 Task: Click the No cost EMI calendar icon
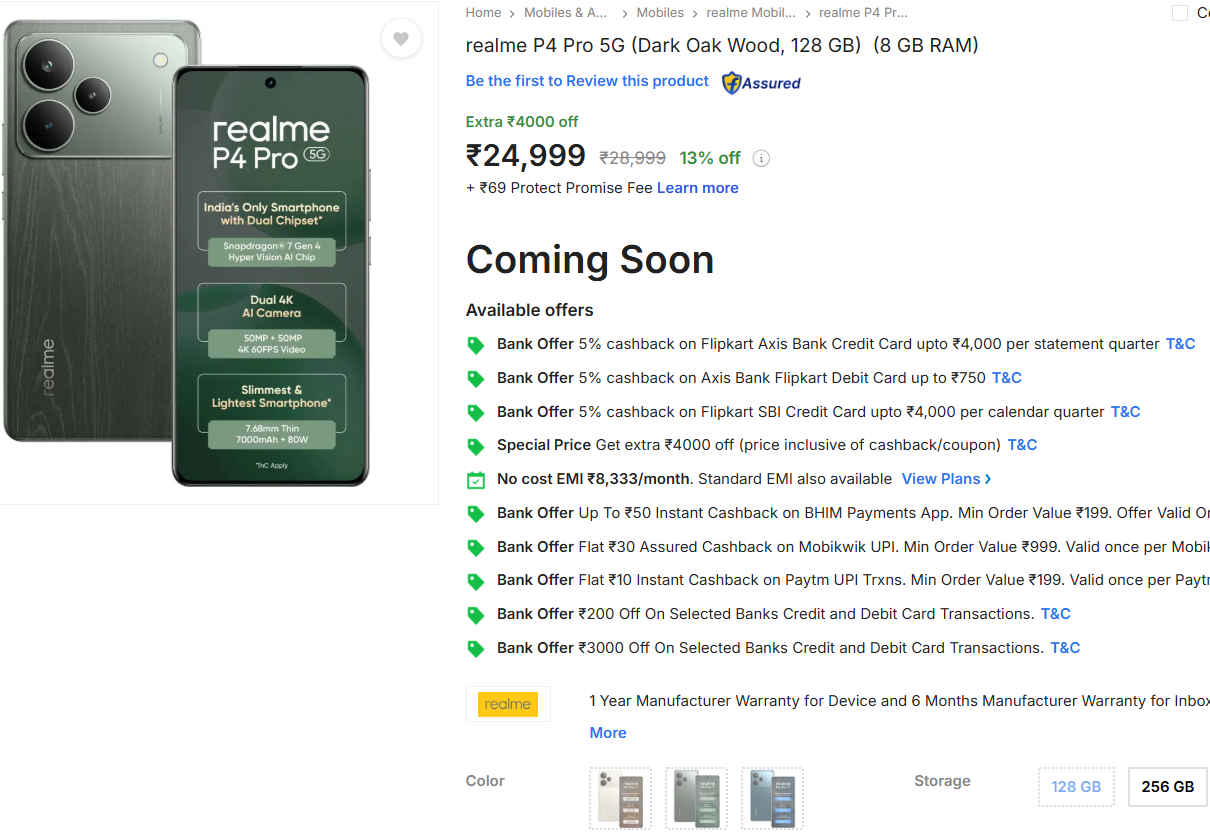pyautogui.click(x=476, y=480)
